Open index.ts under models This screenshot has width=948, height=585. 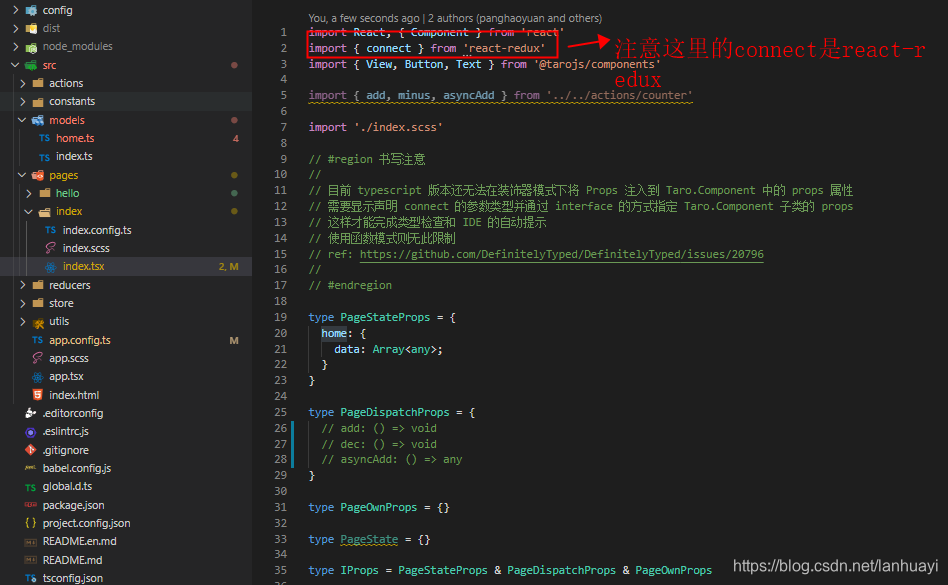coord(74,157)
